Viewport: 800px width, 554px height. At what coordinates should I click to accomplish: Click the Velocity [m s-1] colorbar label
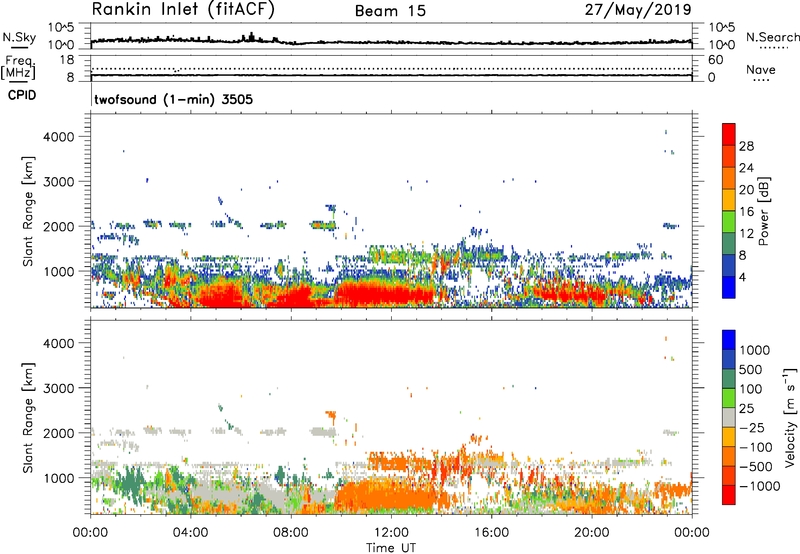[x=790, y=418]
